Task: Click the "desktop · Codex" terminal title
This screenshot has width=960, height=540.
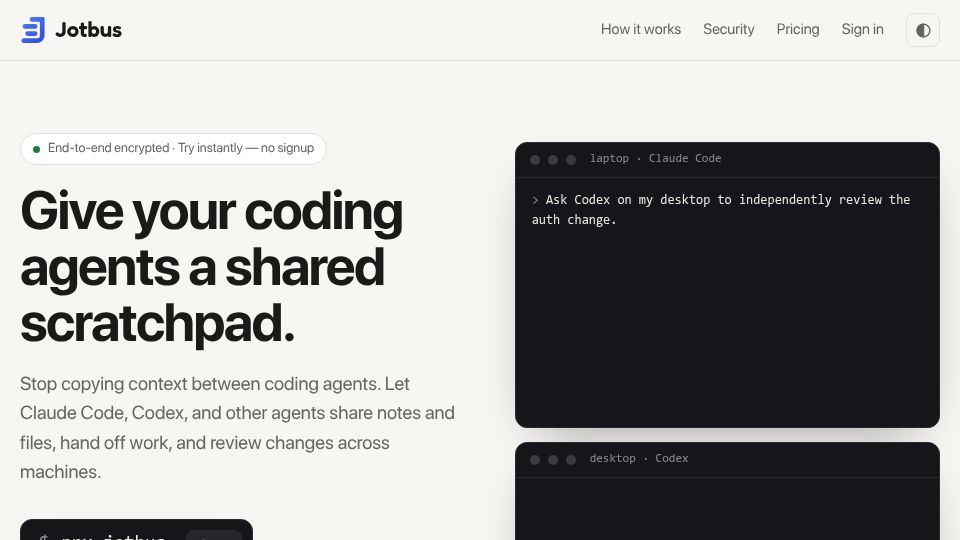Action: [639, 458]
